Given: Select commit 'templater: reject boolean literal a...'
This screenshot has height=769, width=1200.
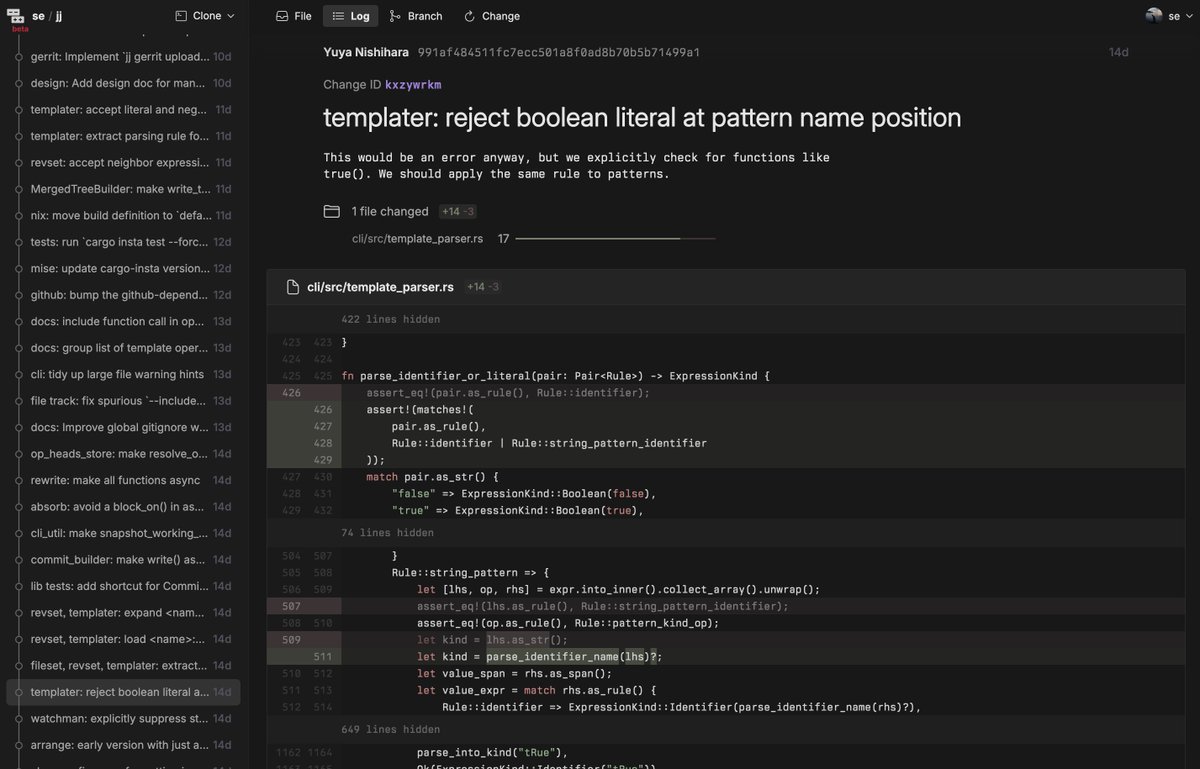Looking at the screenshot, I should tap(124, 692).
